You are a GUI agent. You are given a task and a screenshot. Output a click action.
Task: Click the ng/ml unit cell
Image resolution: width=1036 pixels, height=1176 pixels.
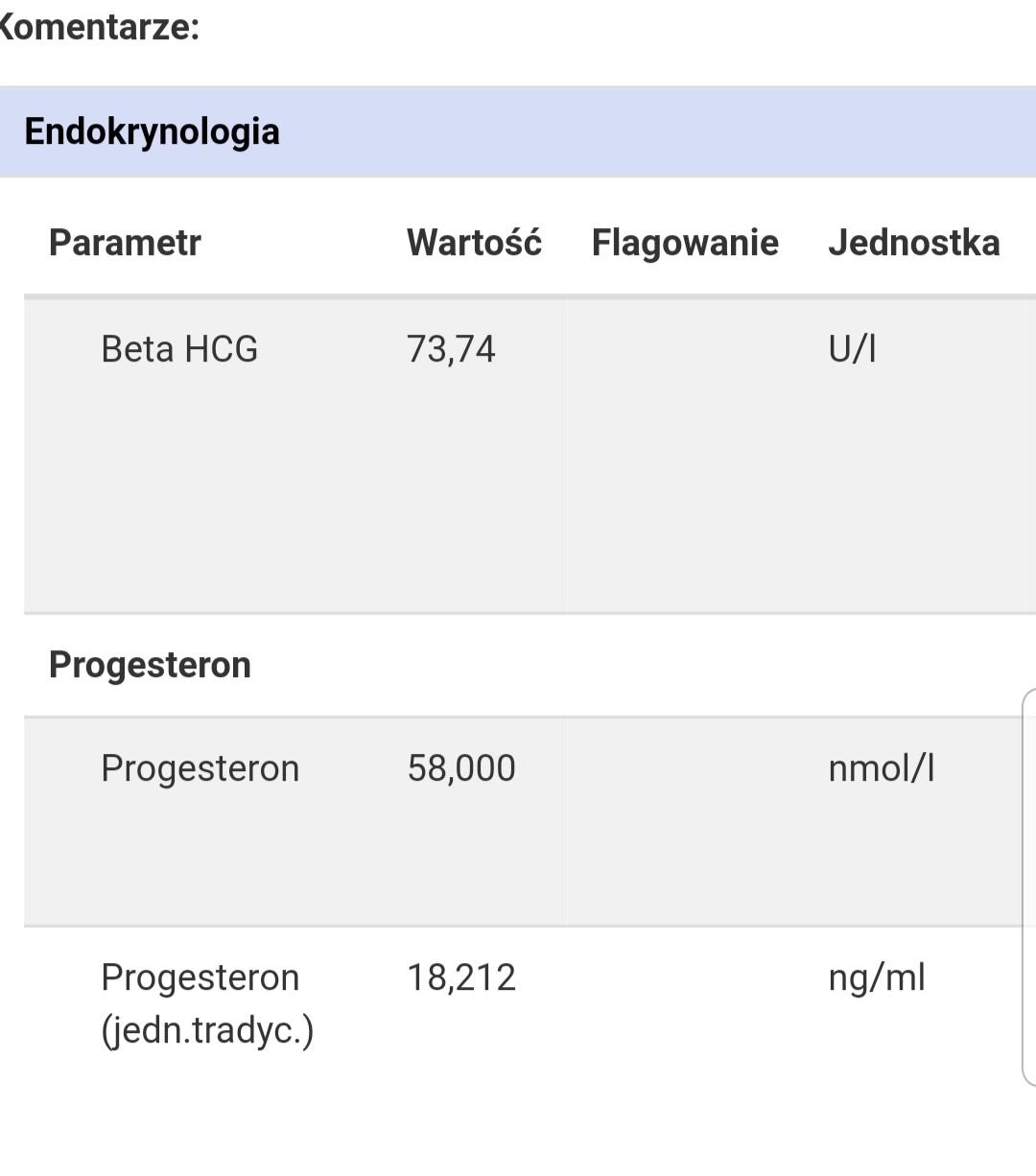point(877,977)
